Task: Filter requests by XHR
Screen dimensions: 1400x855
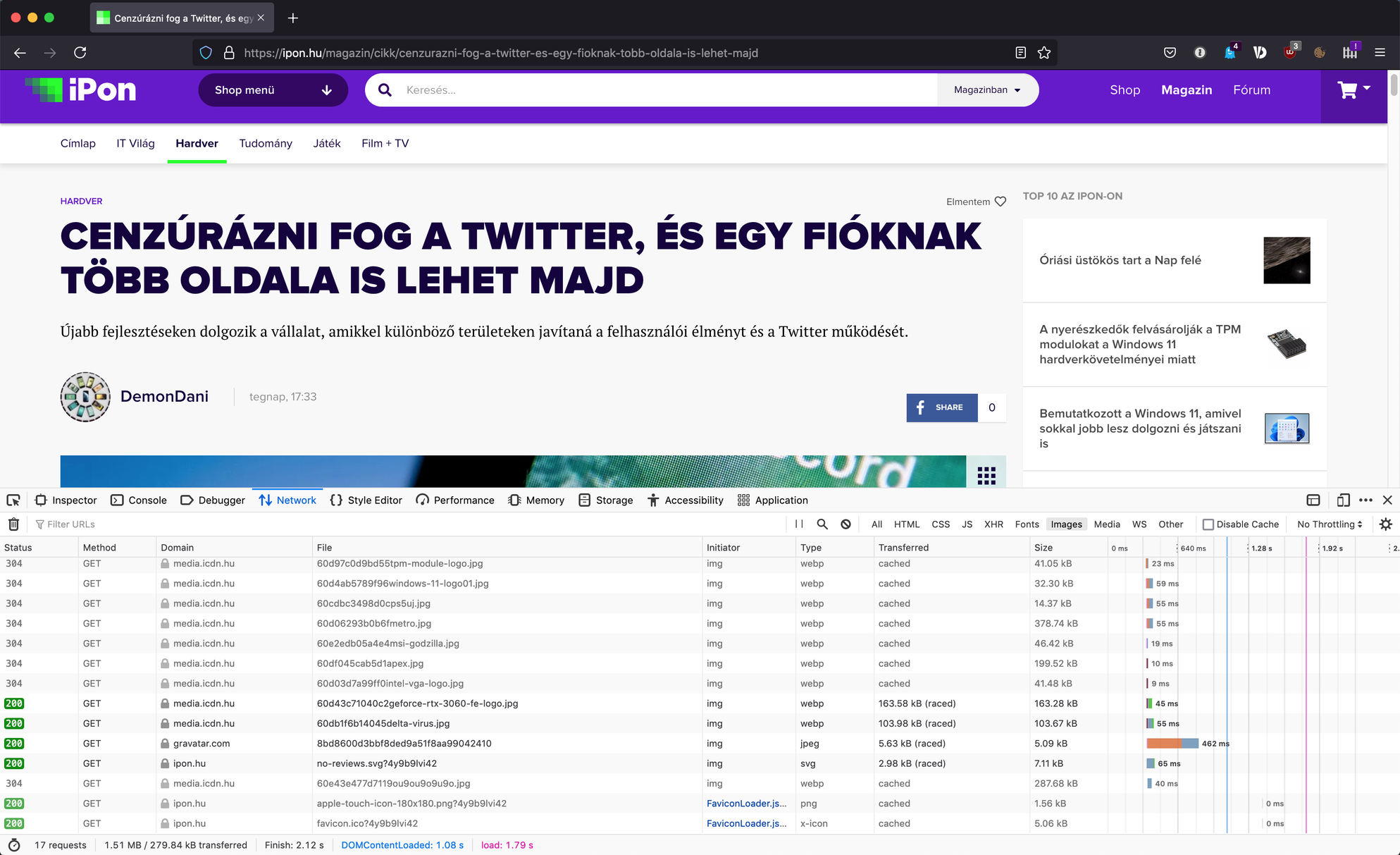Action: click(993, 524)
